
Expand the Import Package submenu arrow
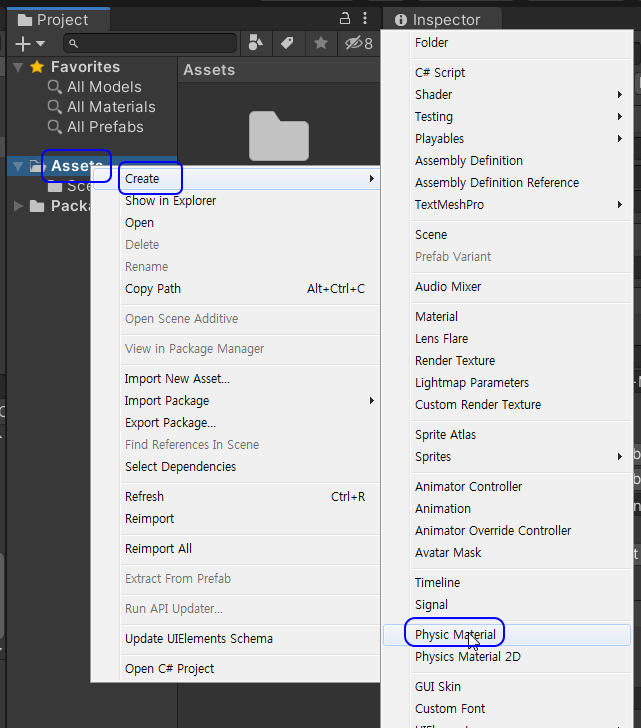tap(371, 400)
